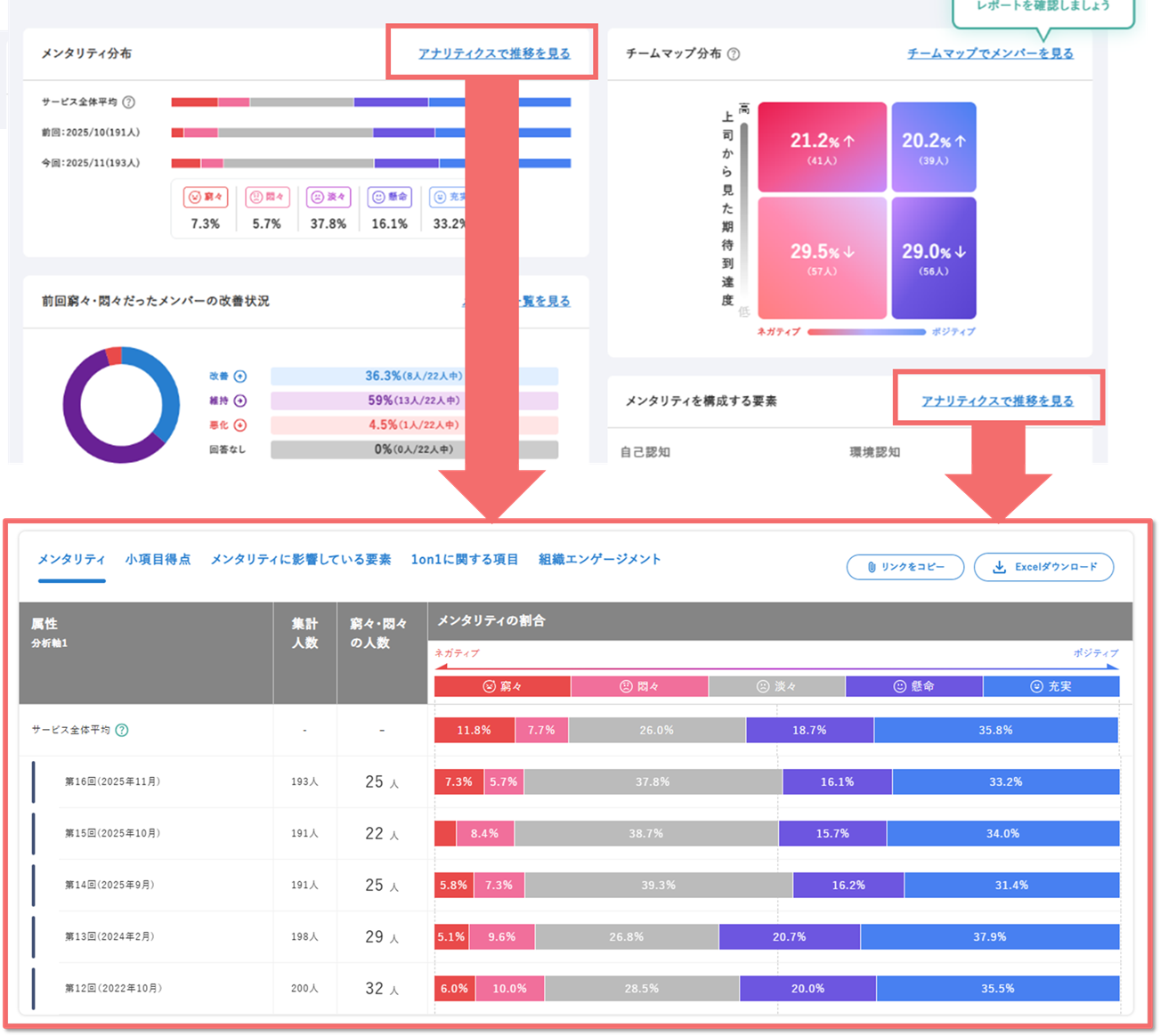Select the 第14回(2025年9月) row label
The image size is (1160, 1036).
[x=110, y=885]
